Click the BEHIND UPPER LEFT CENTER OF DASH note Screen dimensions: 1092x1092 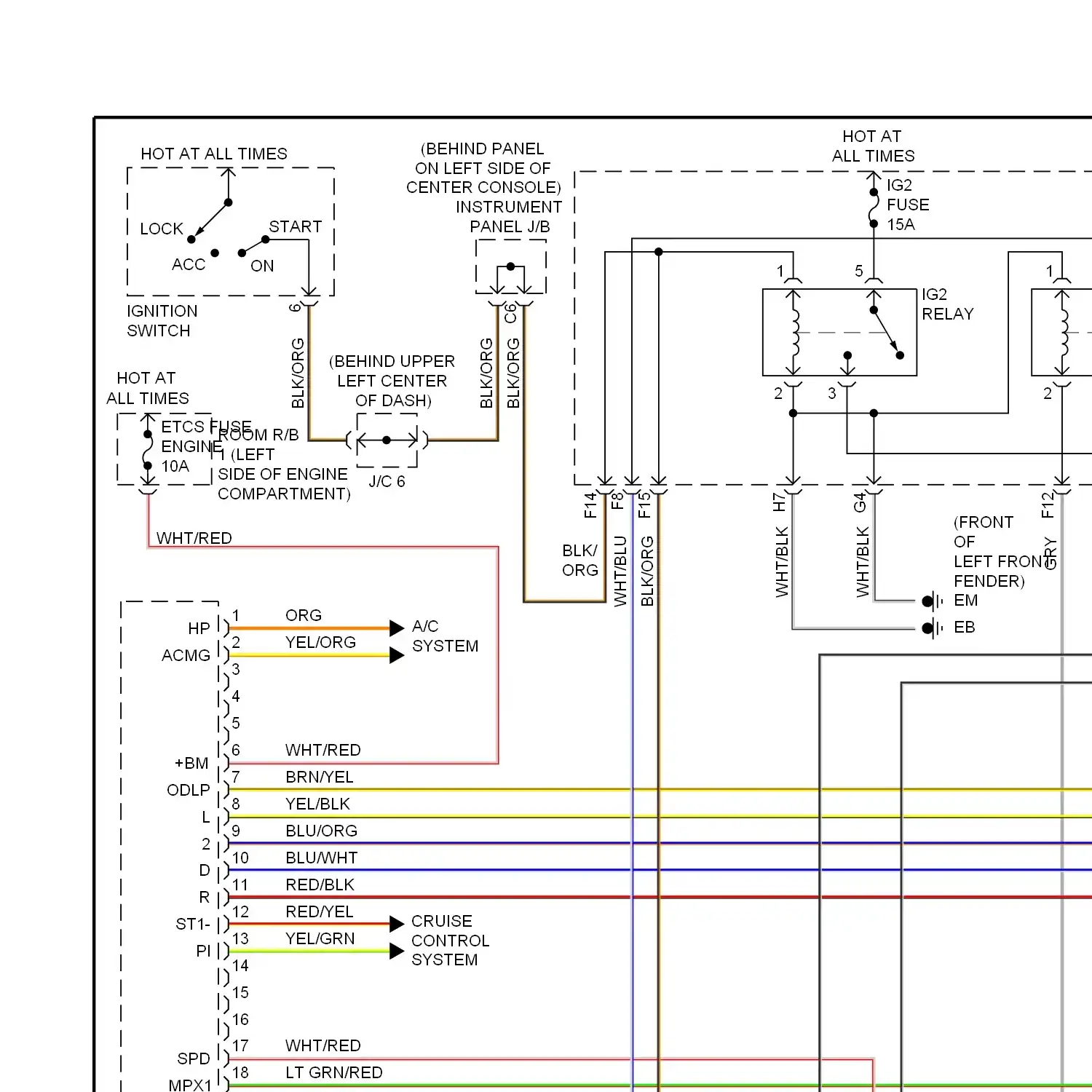[x=392, y=381]
